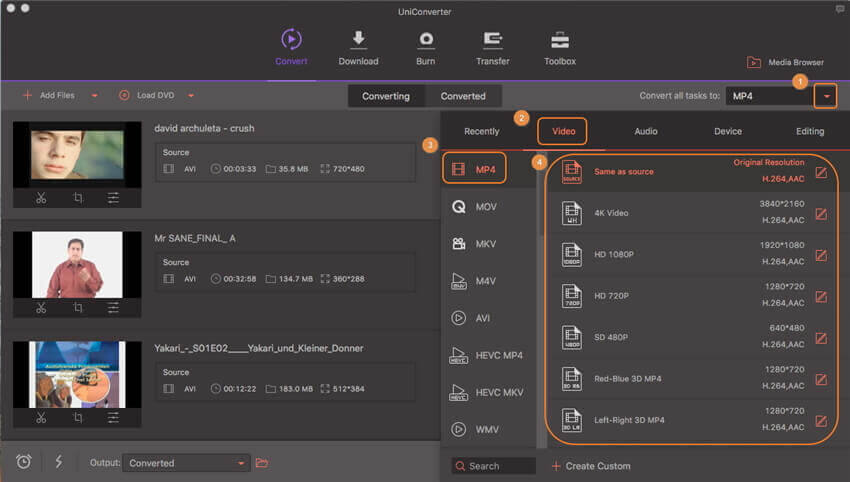Viewport: 850px width, 482px height.
Task: Edit the 4K Video preset settings
Action: [821, 214]
